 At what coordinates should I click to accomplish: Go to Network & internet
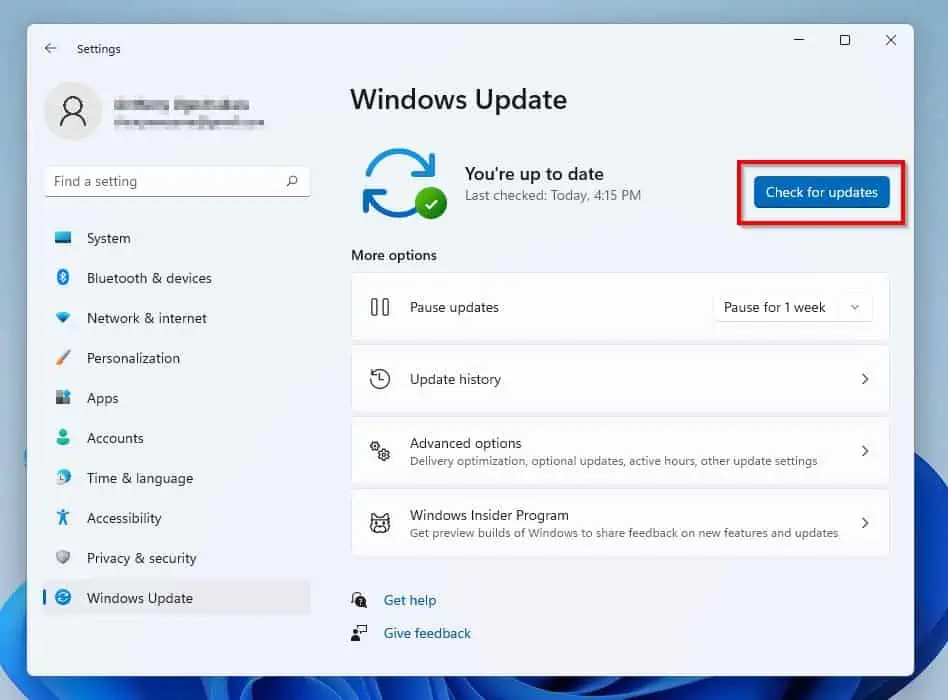click(x=177, y=318)
